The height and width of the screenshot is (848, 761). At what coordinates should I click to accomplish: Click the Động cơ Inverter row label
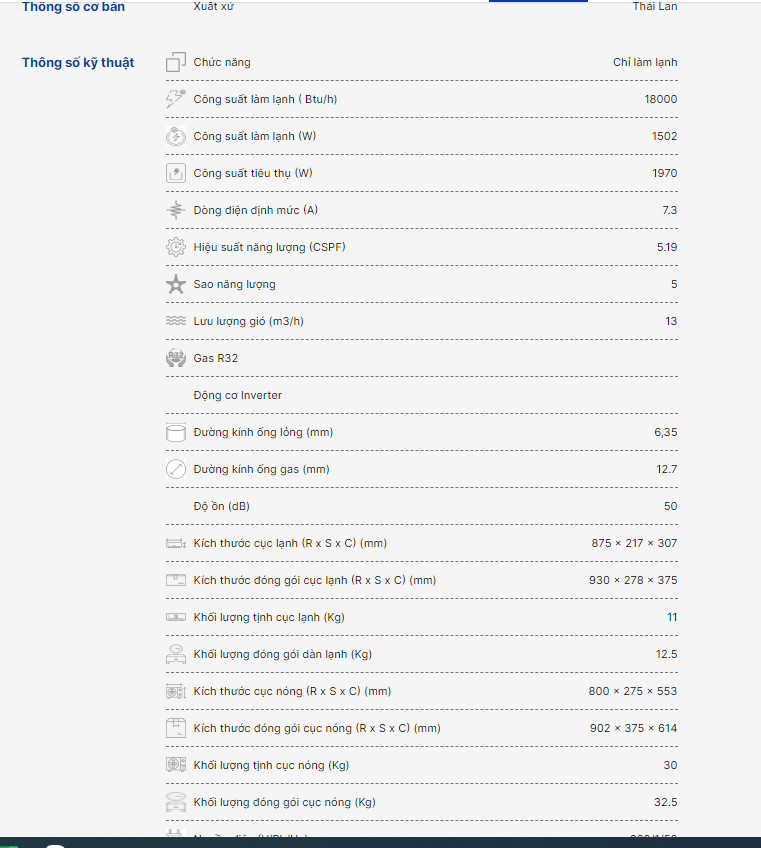(238, 395)
